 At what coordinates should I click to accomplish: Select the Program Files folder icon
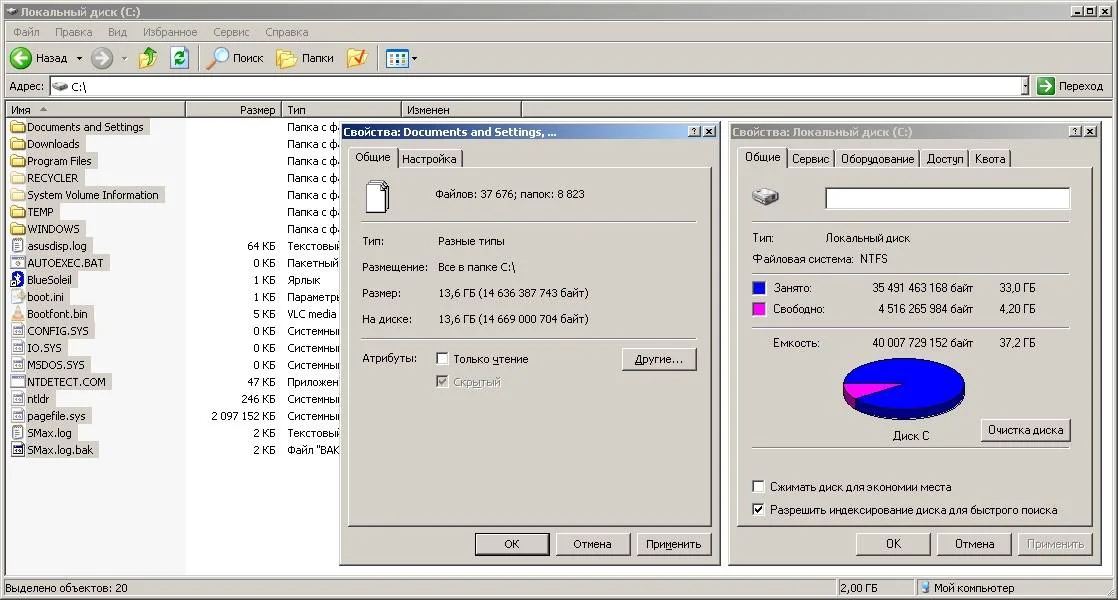click(x=18, y=161)
